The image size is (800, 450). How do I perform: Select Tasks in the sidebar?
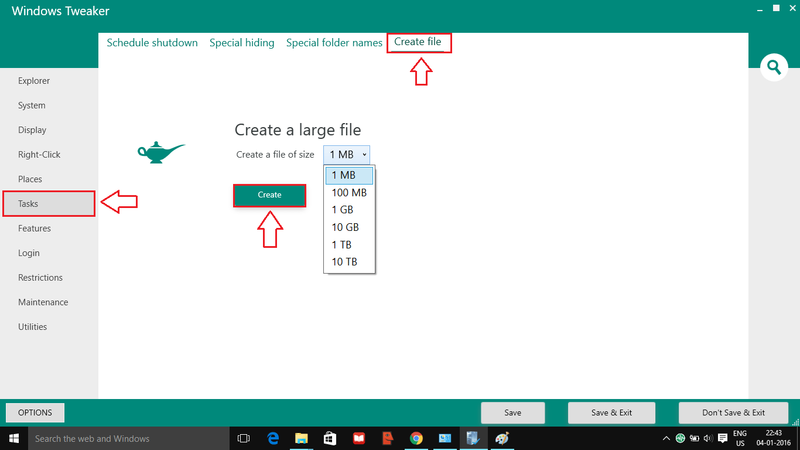click(49, 204)
